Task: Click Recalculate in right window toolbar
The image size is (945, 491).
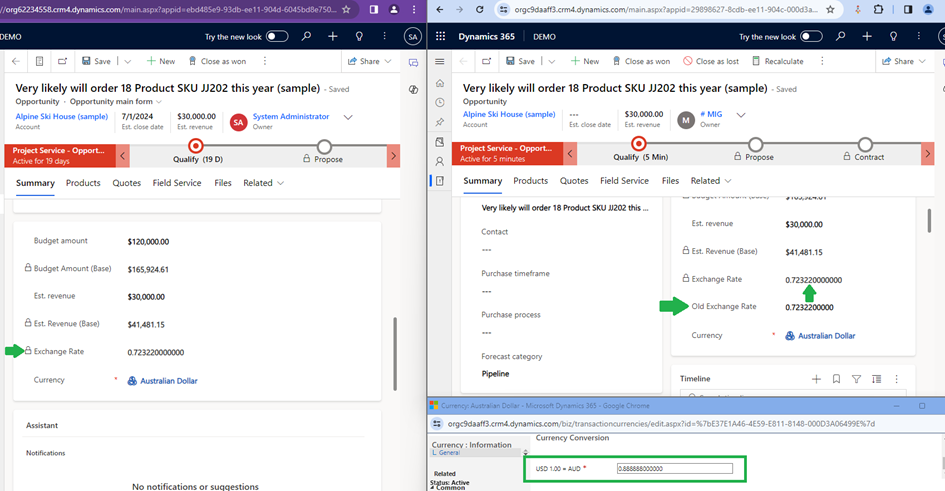Action: point(777,61)
